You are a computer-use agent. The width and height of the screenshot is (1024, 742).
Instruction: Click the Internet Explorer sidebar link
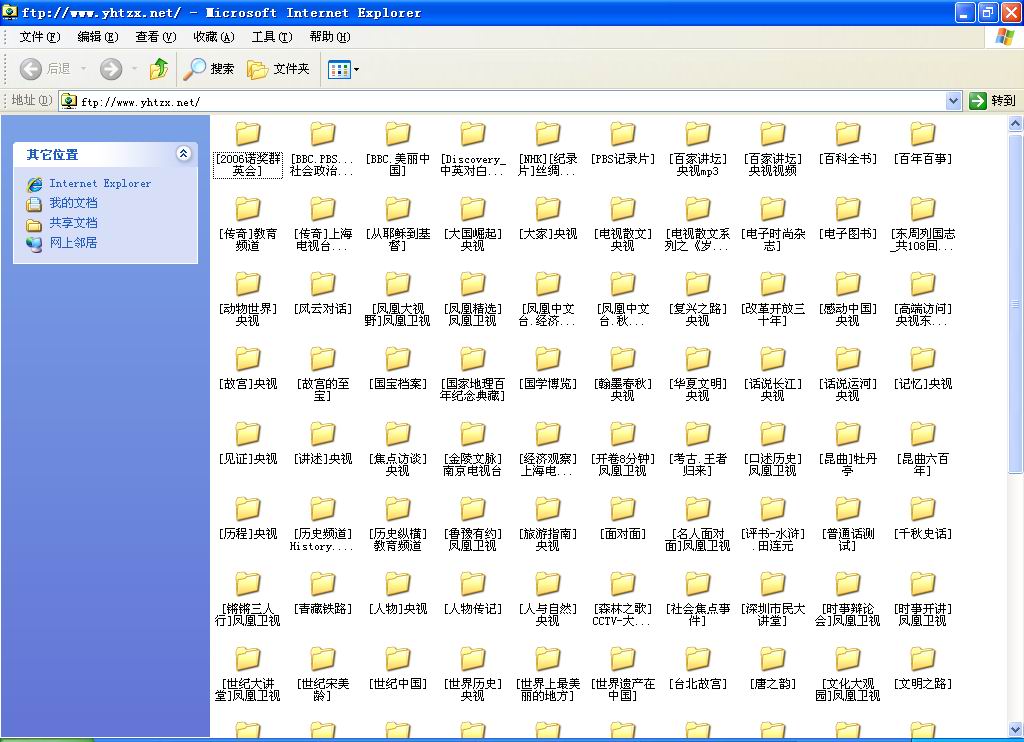click(x=100, y=183)
